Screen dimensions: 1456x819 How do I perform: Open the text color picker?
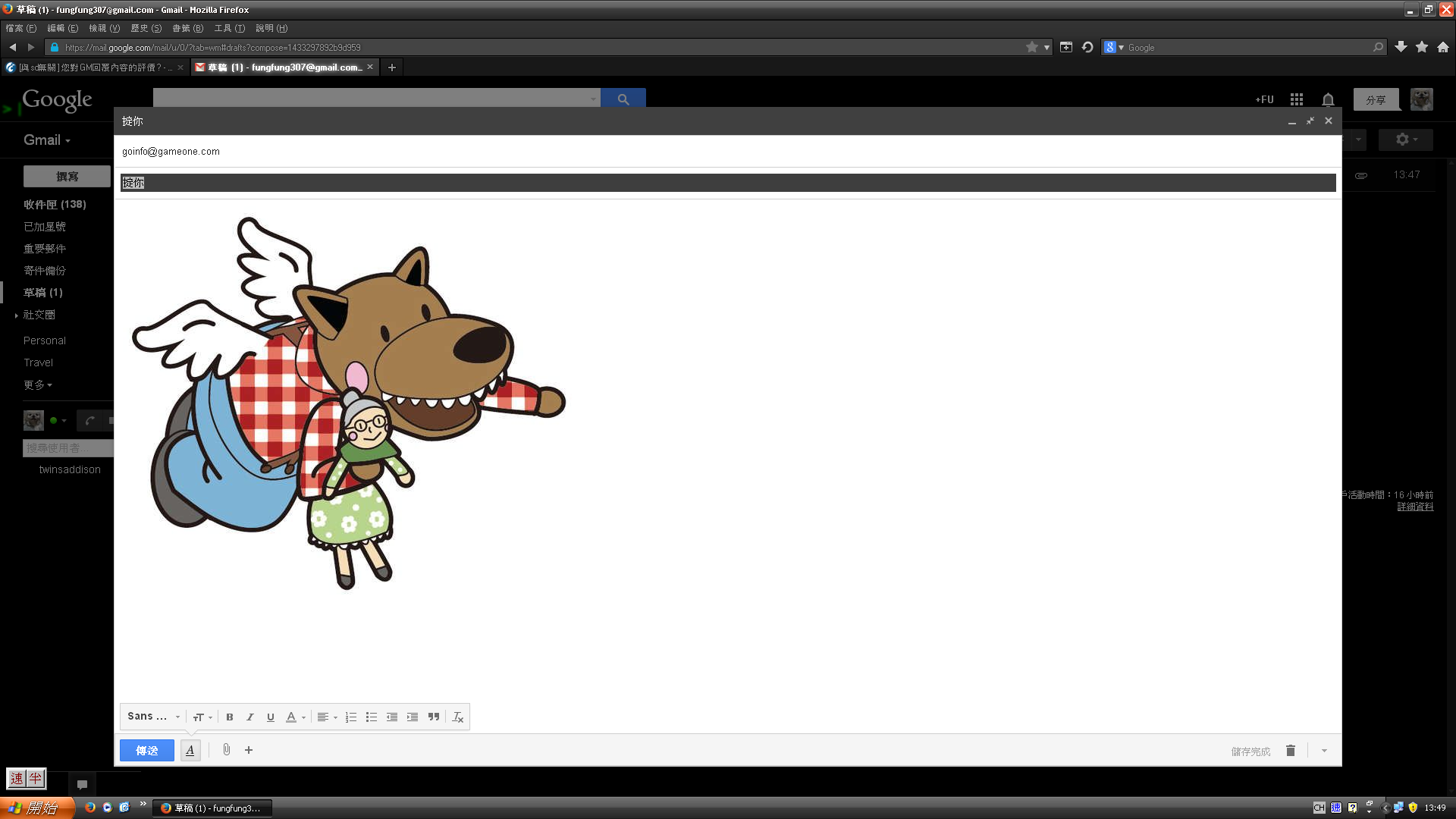(x=295, y=717)
